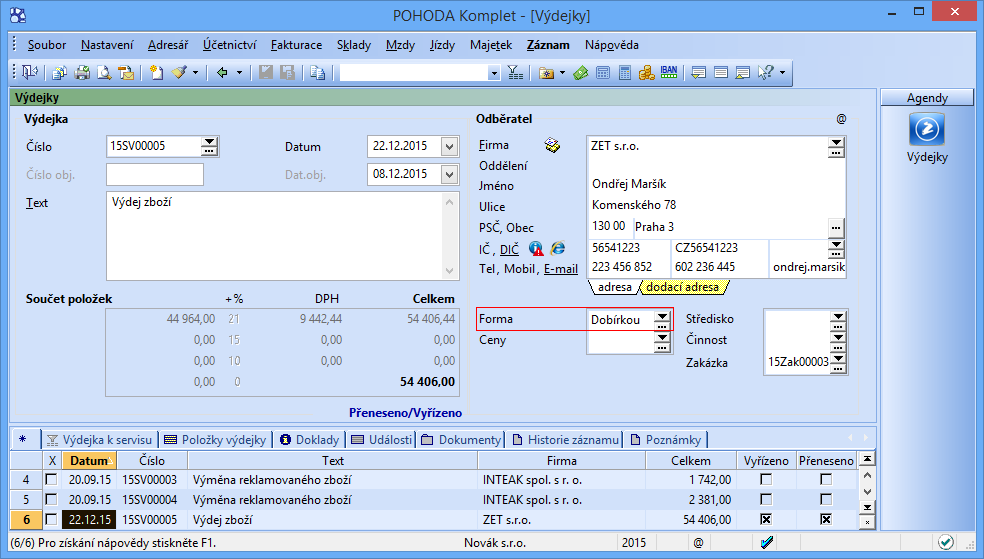The image size is (984, 559).
Task: Switch to the dodací adresa tab
Action: tap(683, 287)
